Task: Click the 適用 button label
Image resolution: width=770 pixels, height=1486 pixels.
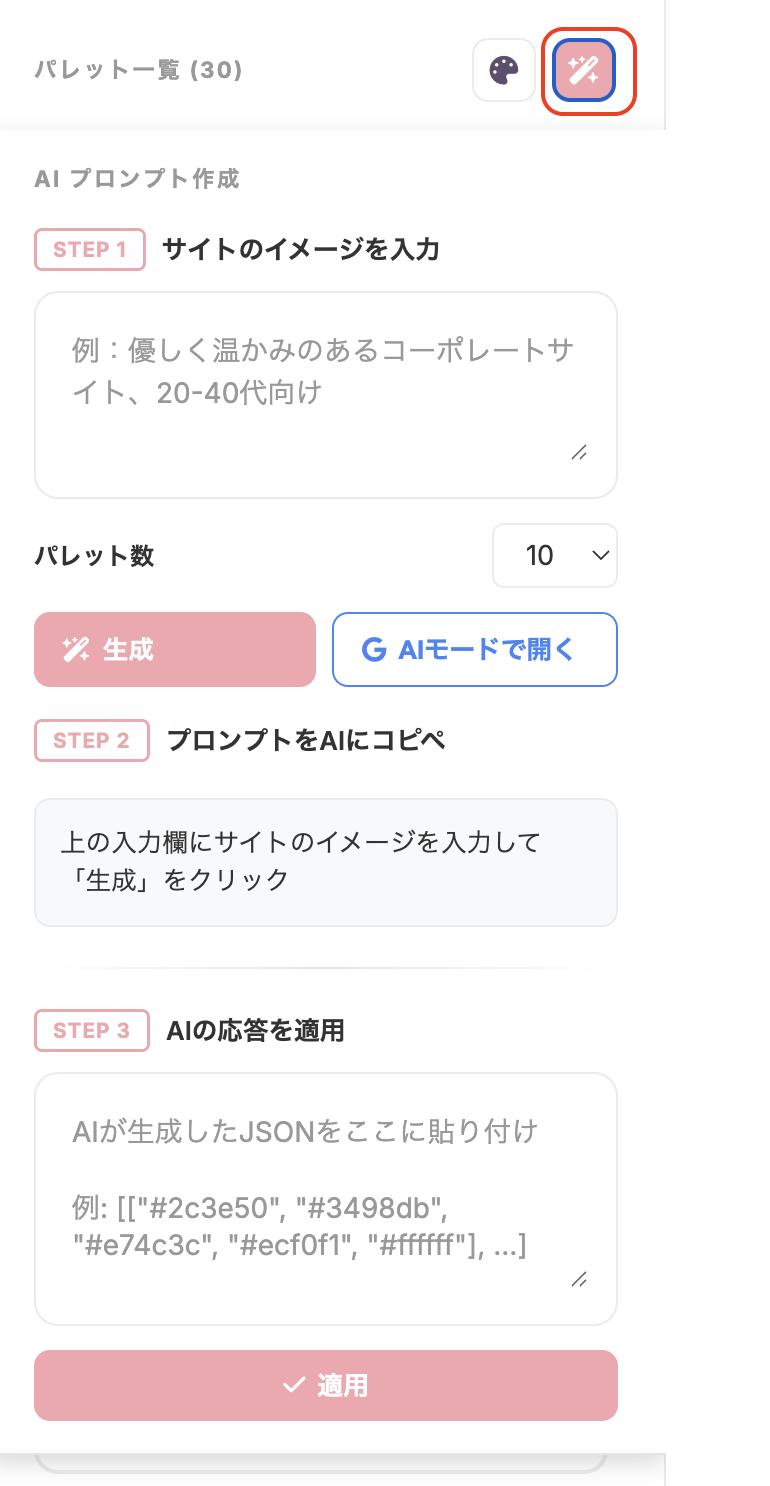Action: 343,1386
